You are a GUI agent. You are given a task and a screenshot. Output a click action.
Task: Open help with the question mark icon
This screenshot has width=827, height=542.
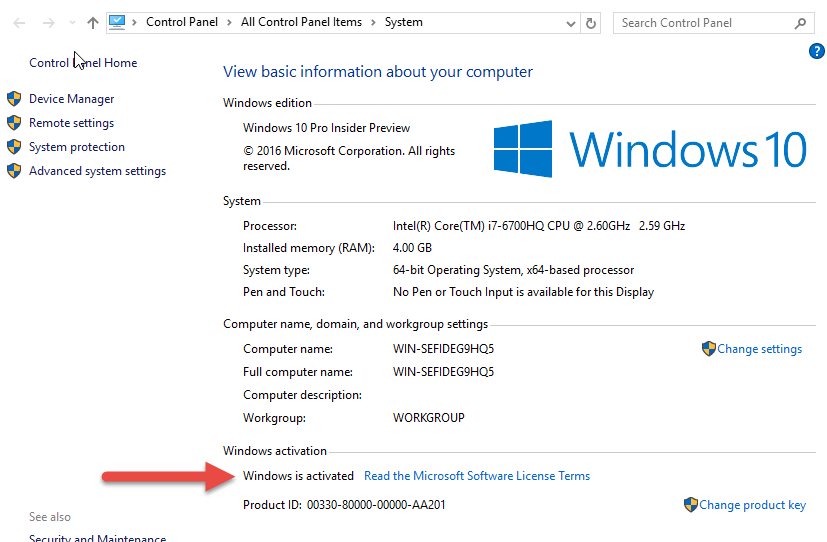tap(817, 51)
